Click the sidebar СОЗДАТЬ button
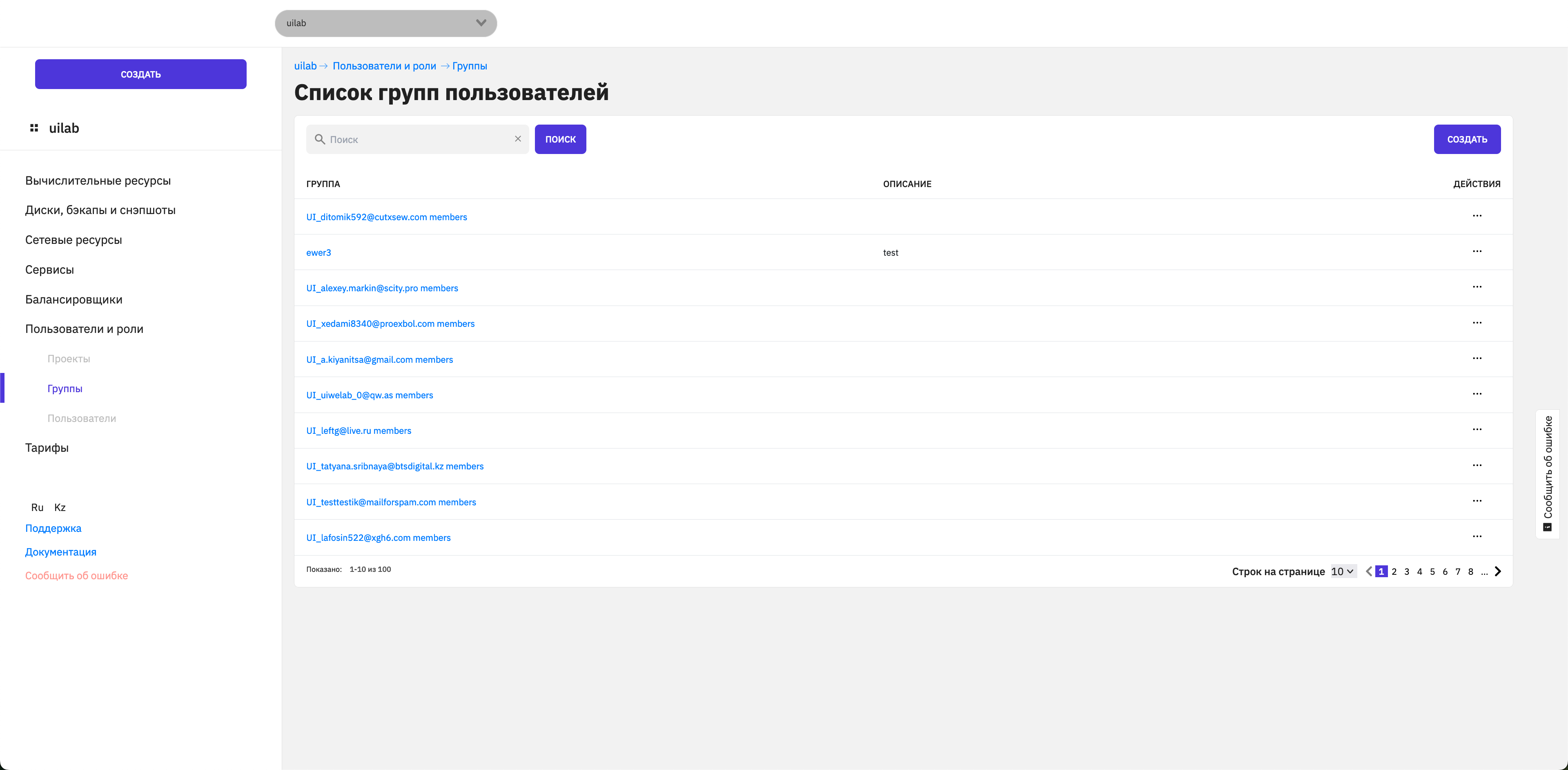Viewport: 1568px width, 770px height. 140,74
